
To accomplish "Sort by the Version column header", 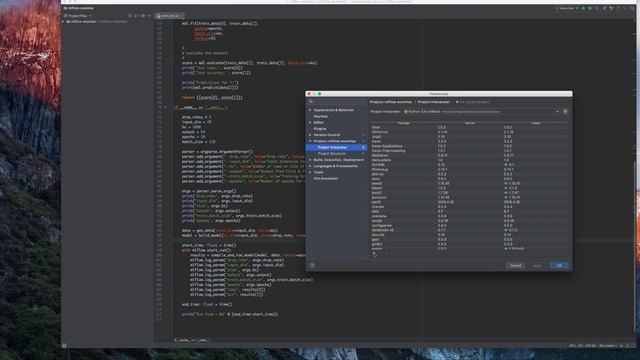I will [x=470, y=123].
